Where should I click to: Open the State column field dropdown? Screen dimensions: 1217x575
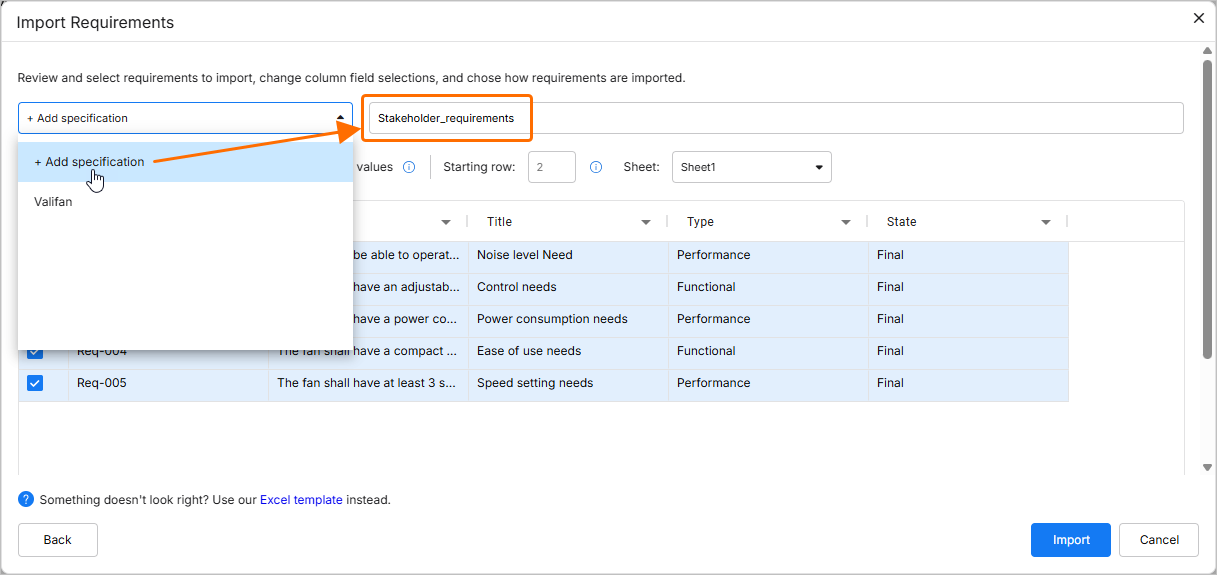tap(1046, 222)
